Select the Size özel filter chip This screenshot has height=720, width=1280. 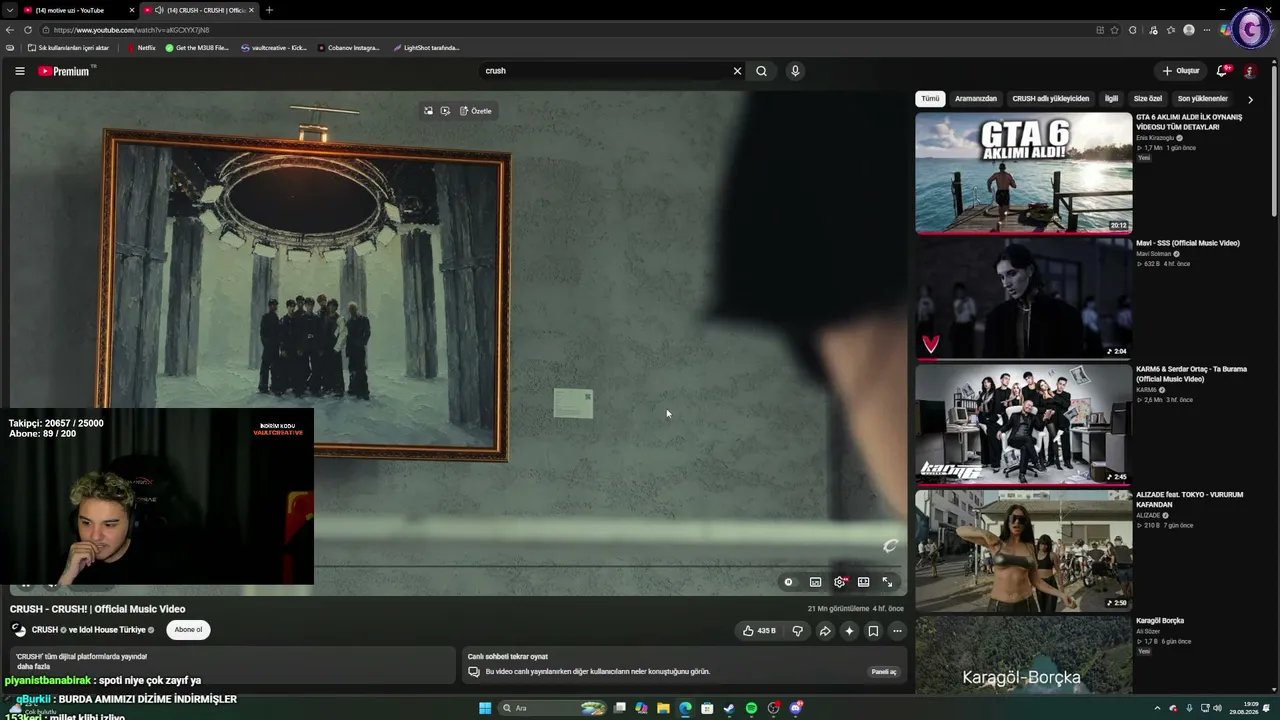click(1148, 99)
